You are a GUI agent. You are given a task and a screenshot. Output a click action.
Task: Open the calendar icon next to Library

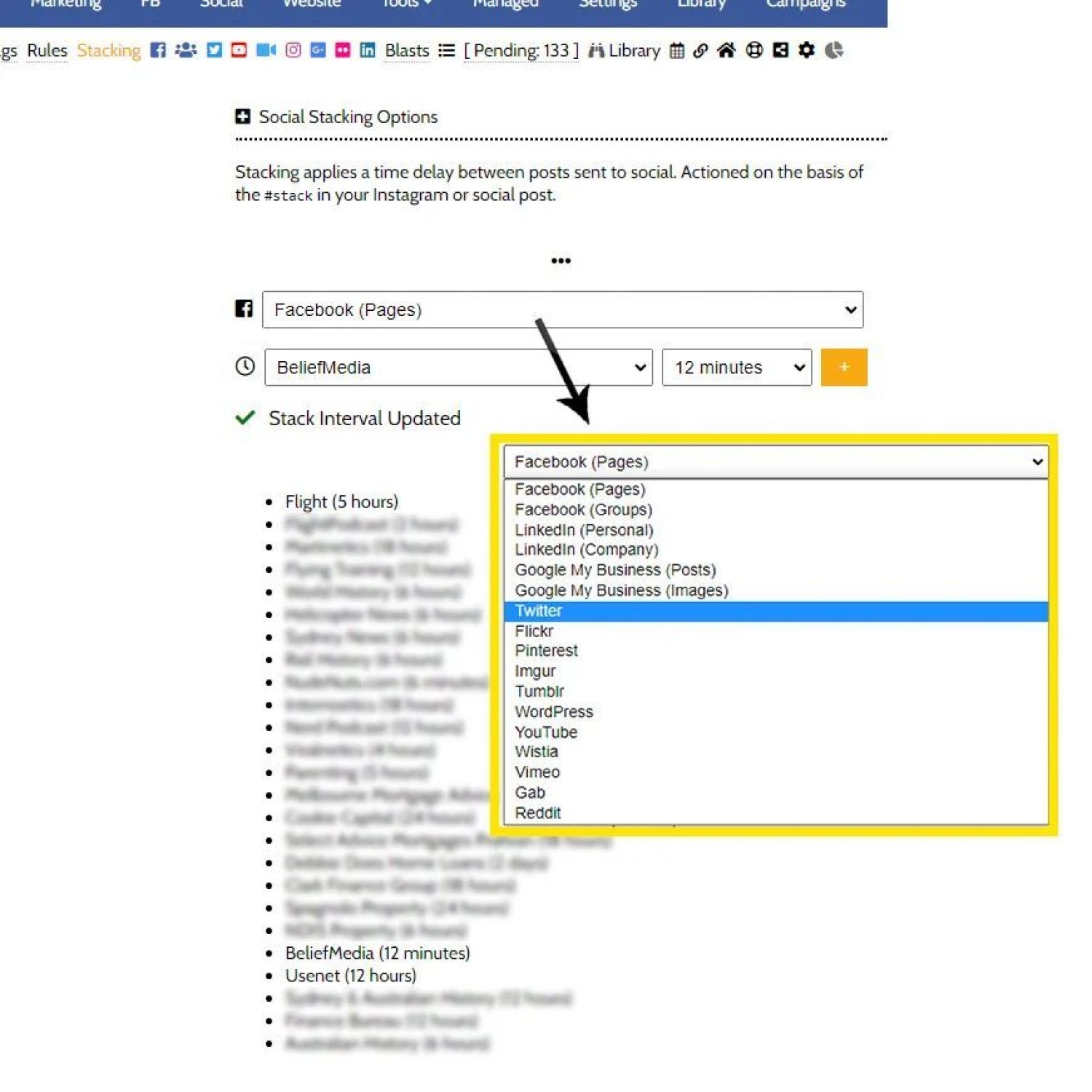click(x=676, y=50)
